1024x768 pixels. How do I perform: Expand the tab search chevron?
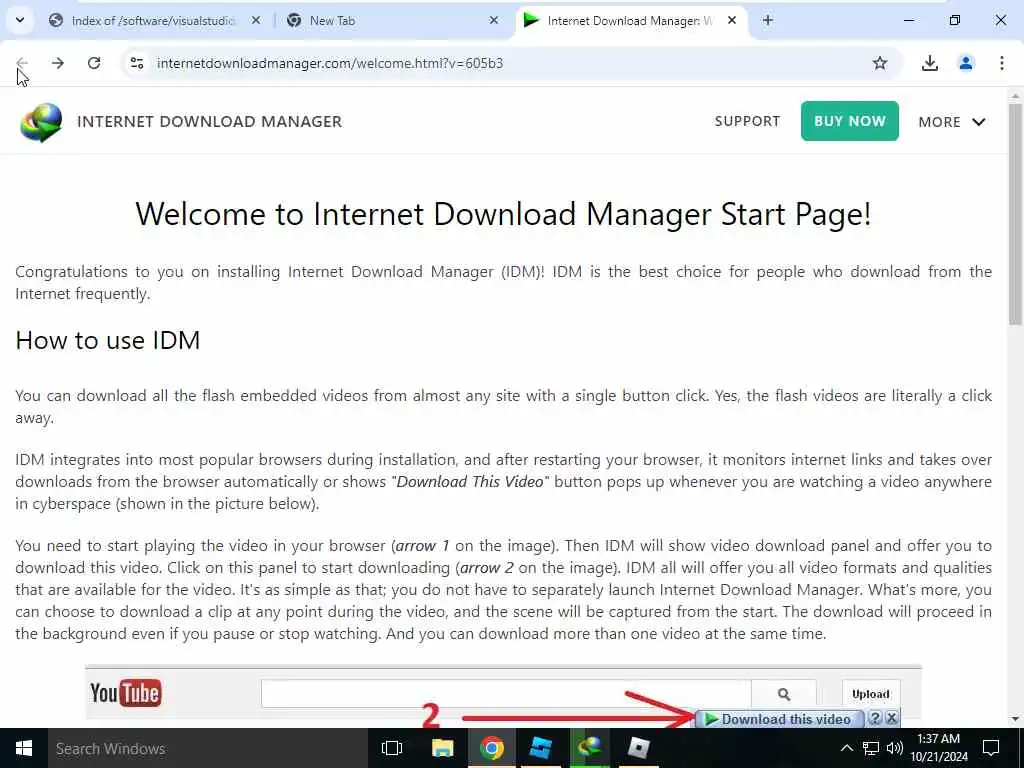(20, 20)
